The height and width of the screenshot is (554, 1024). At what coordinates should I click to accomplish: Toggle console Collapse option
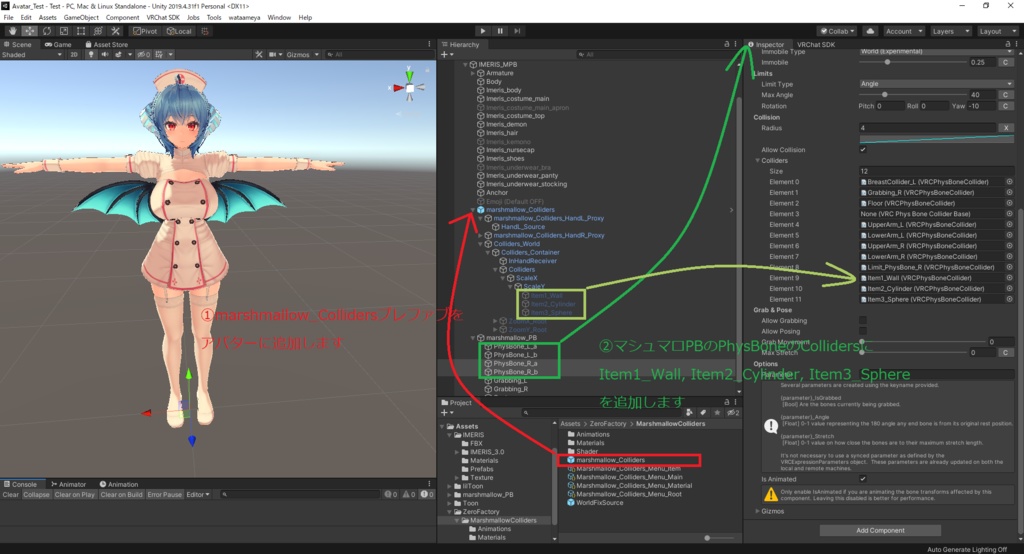[x=37, y=495]
